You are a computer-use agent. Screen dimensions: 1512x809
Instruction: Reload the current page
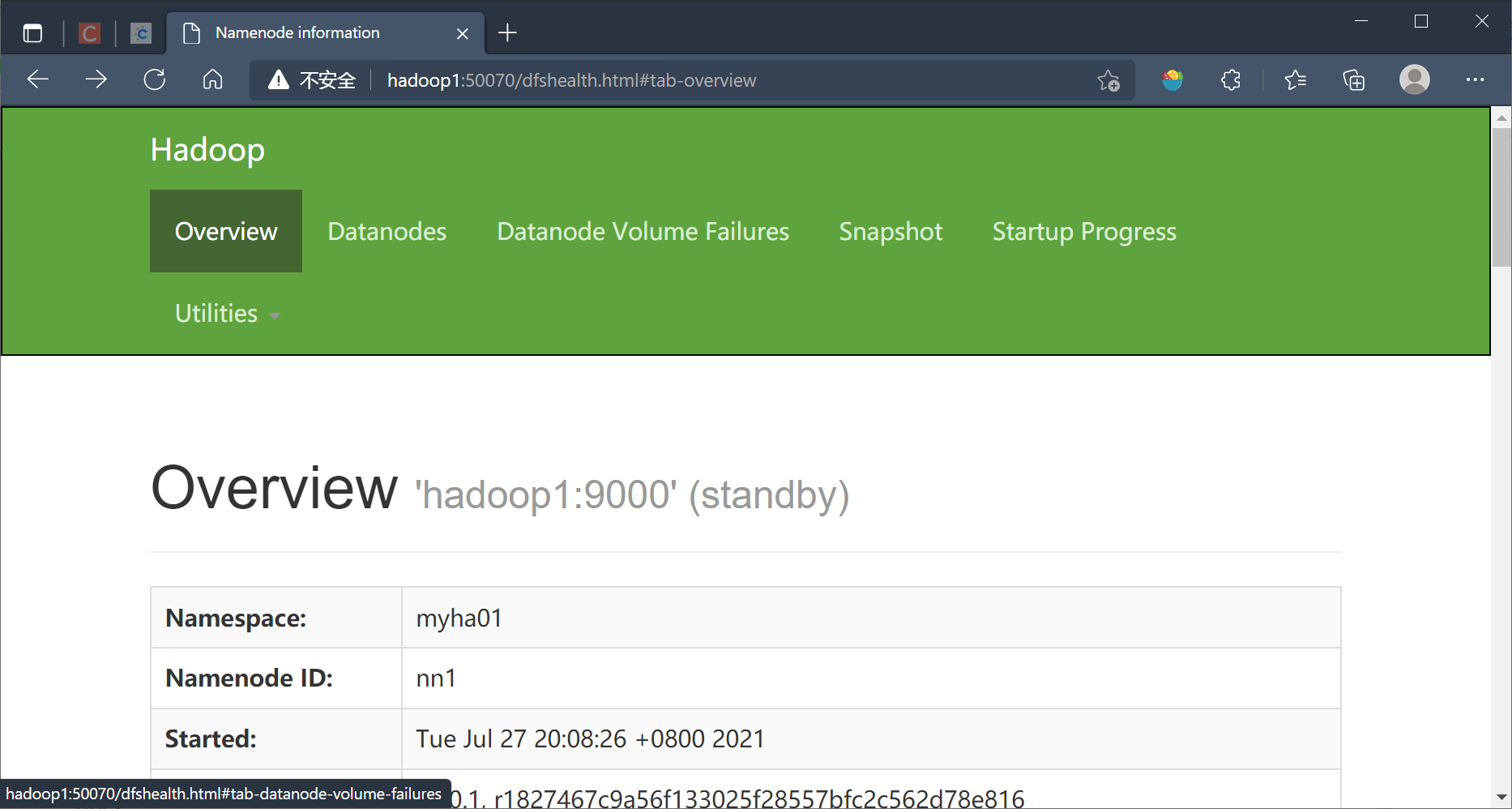(x=155, y=79)
